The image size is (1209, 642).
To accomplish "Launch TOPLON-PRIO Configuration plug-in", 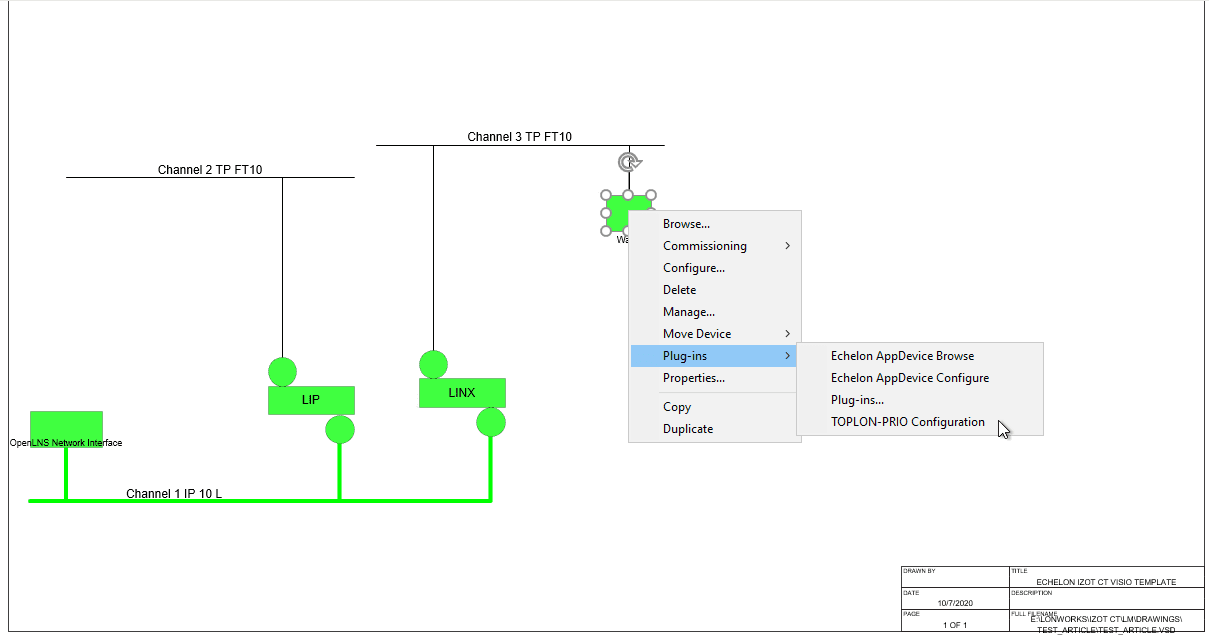I will pos(907,422).
